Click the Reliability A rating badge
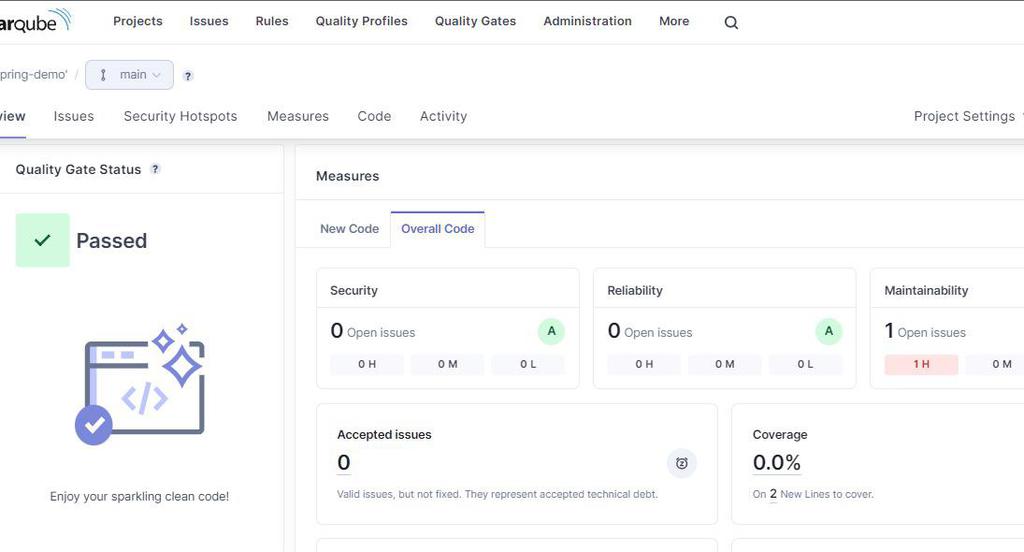The width and height of the screenshot is (1024, 552). click(828, 332)
